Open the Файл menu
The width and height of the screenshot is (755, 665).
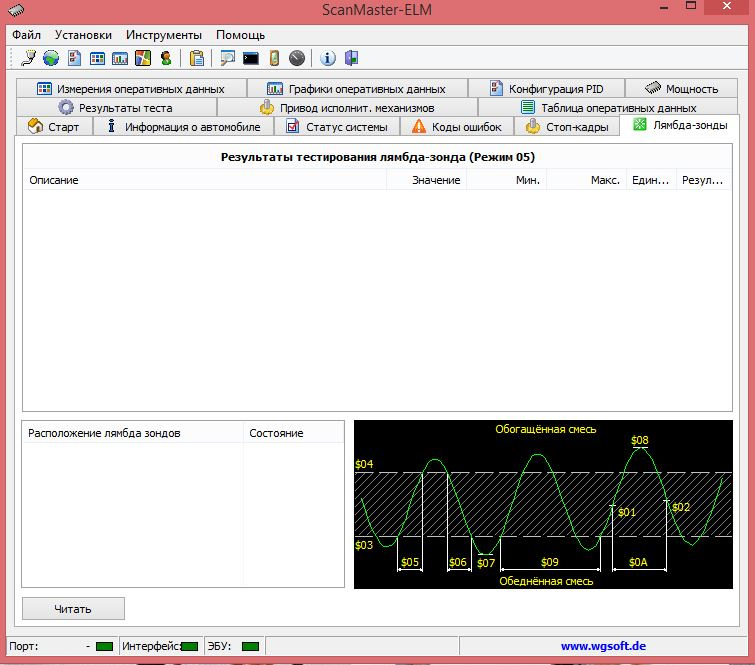(27, 34)
